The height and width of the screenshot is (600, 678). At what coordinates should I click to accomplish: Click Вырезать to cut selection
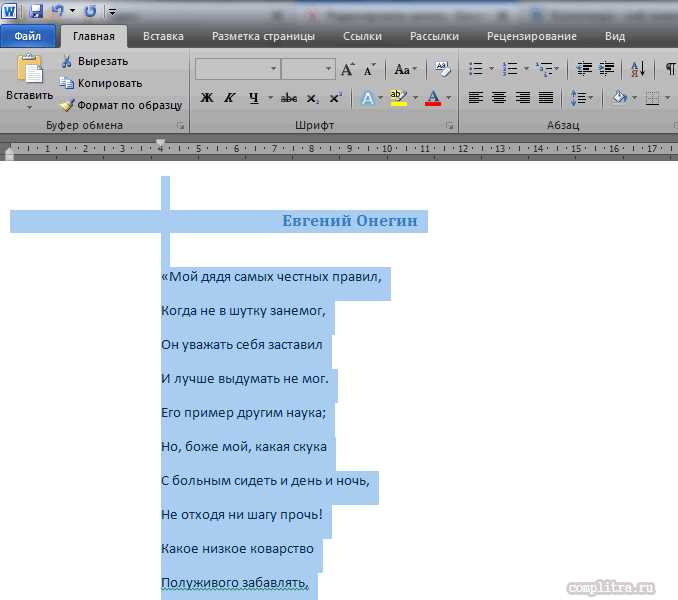coord(95,61)
